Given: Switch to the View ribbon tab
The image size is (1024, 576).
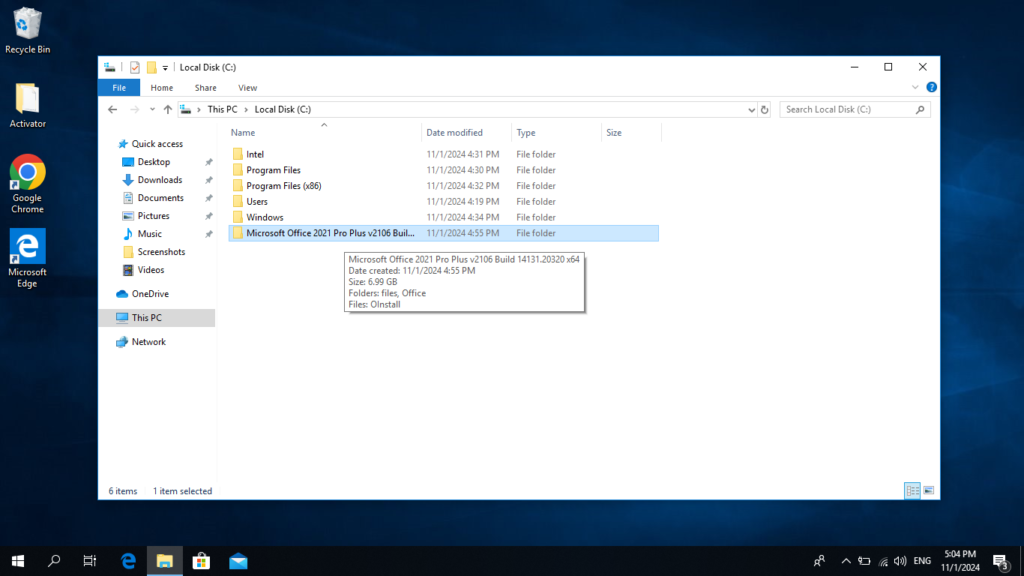Looking at the screenshot, I should 248,88.
